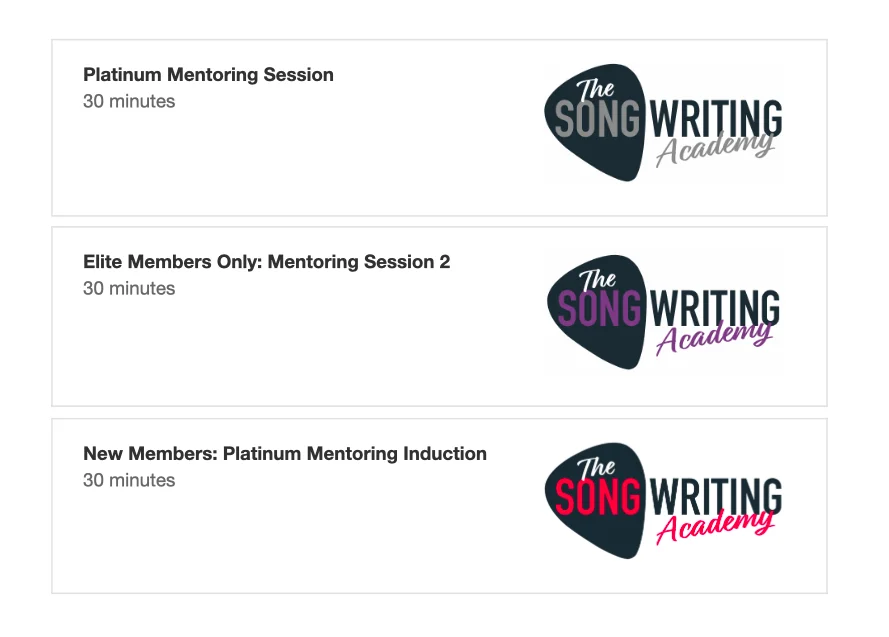Click the grey 'Academy' script text
The image size is (889, 637).
(x=715, y=150)
